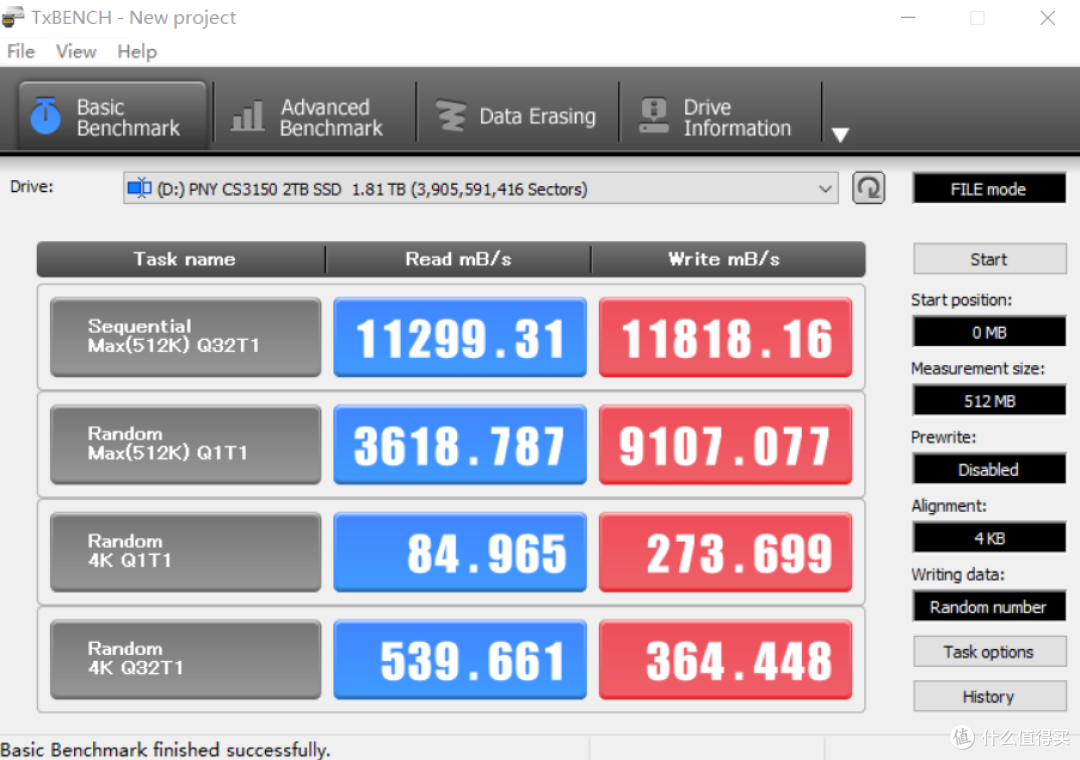The width and height of the screenshot is (1080, 760).
Task: Open the drive selection dropdown
Action: 825,188
